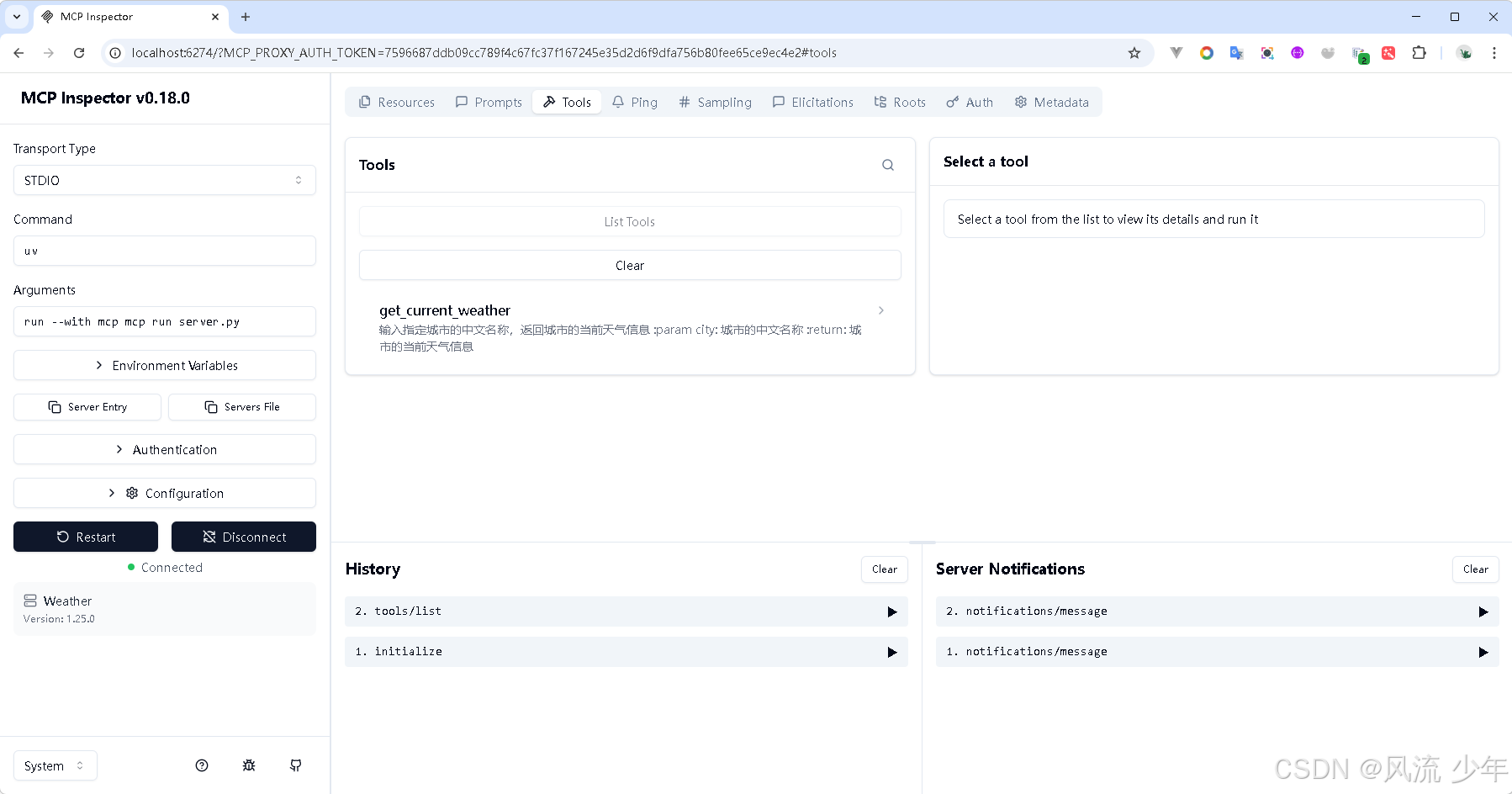The image size is (1512, 794).
Task: Open the Auth tab
Action: [x=970, y=102]
